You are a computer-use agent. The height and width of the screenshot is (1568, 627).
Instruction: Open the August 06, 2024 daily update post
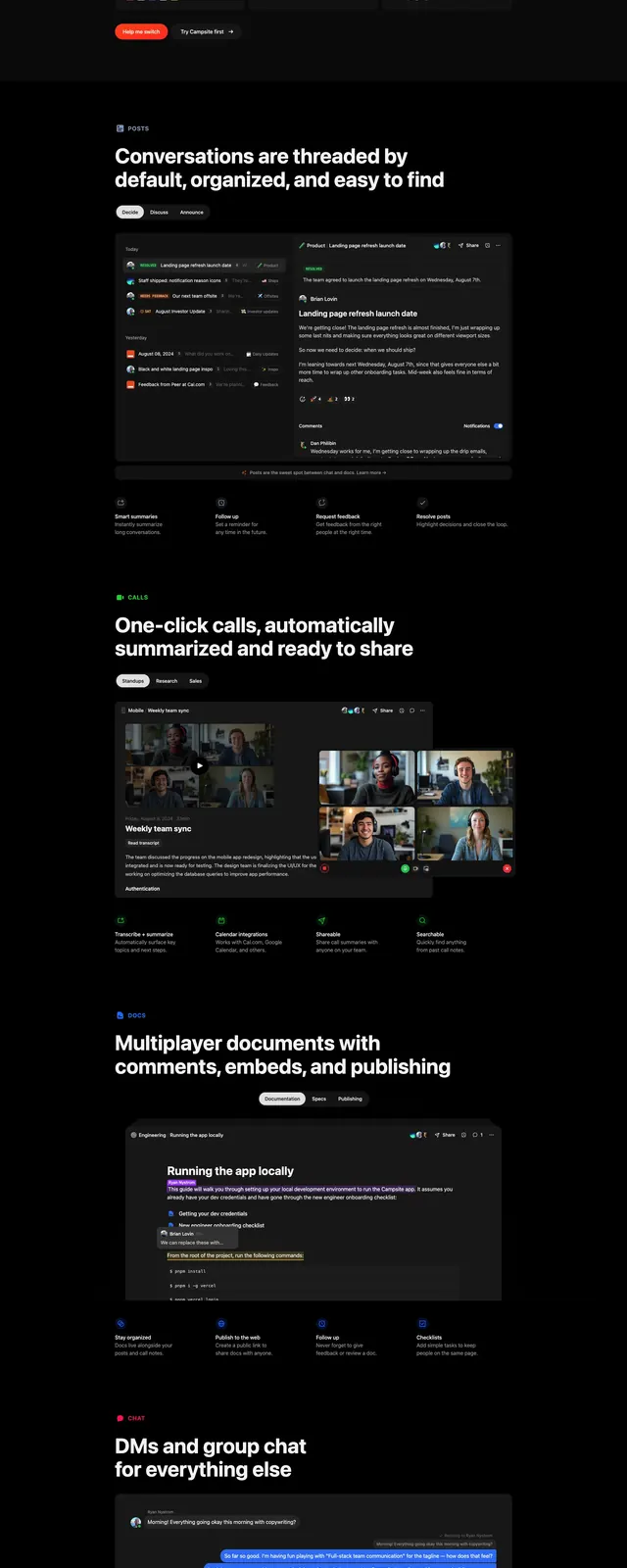pyautogui.click(x=204, y=354)
